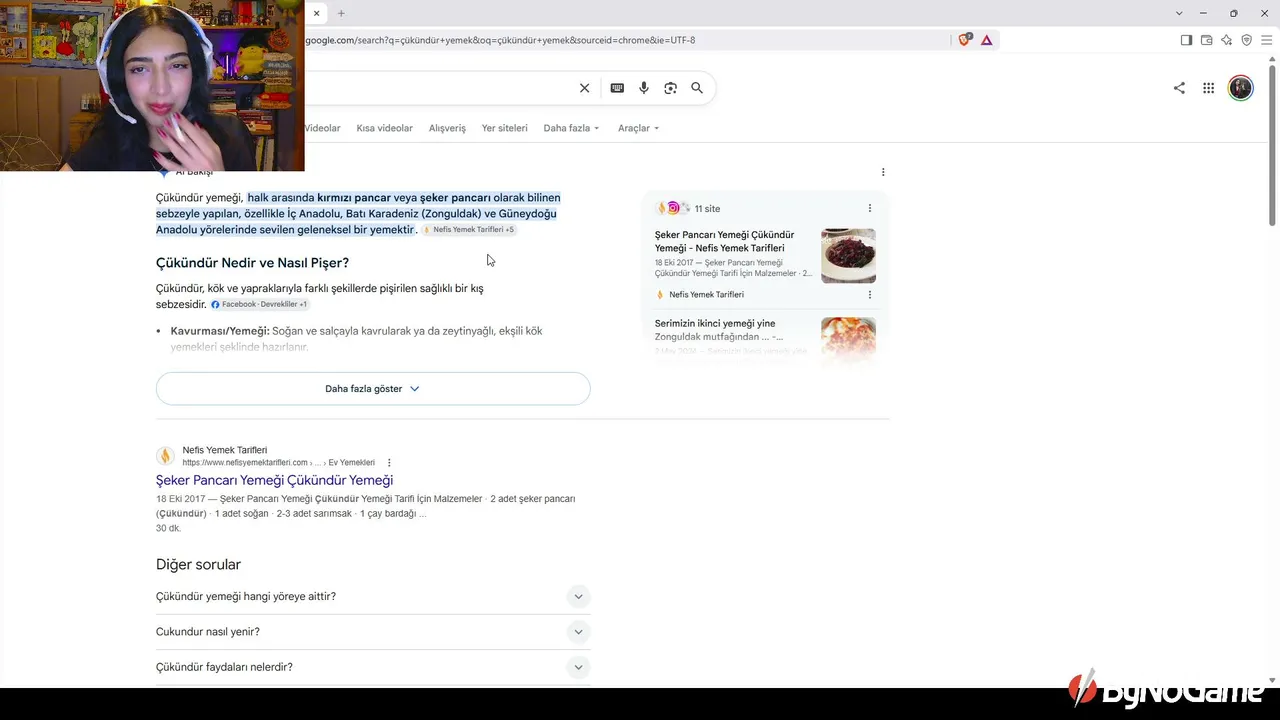The height and width of the screenshot is (720, 1280).
Task: Open Brave Rewards triangle icon
Action: (987, 40)
